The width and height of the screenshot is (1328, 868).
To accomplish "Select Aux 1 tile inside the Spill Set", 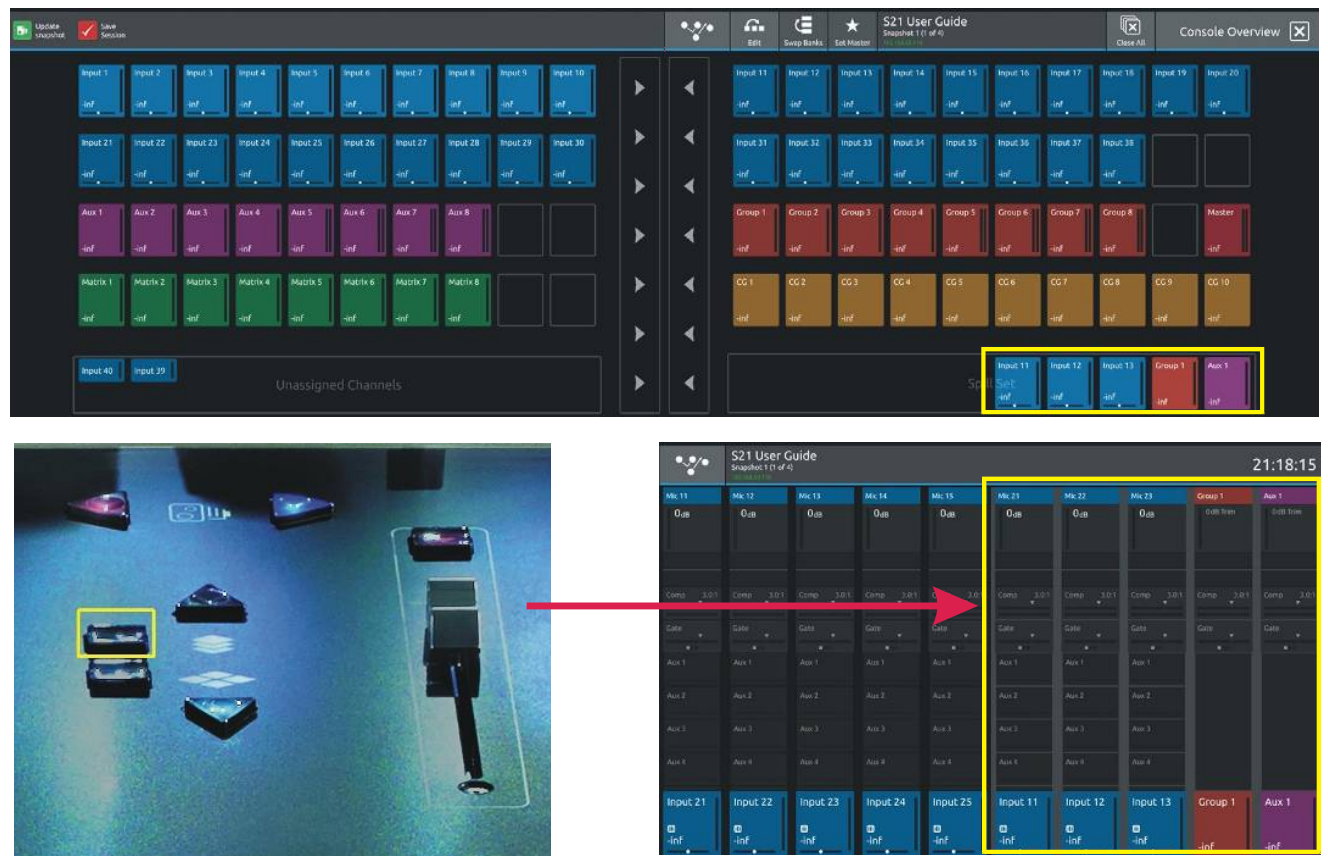I will [x=1227, y=383].
